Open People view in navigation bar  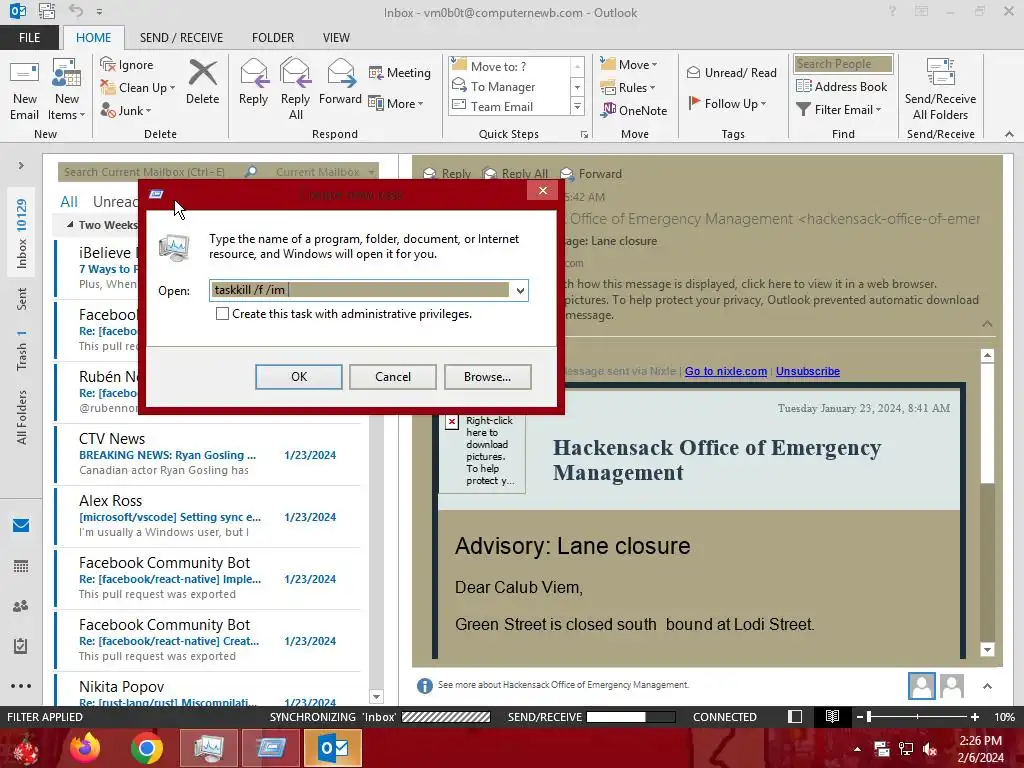[21, 606]
